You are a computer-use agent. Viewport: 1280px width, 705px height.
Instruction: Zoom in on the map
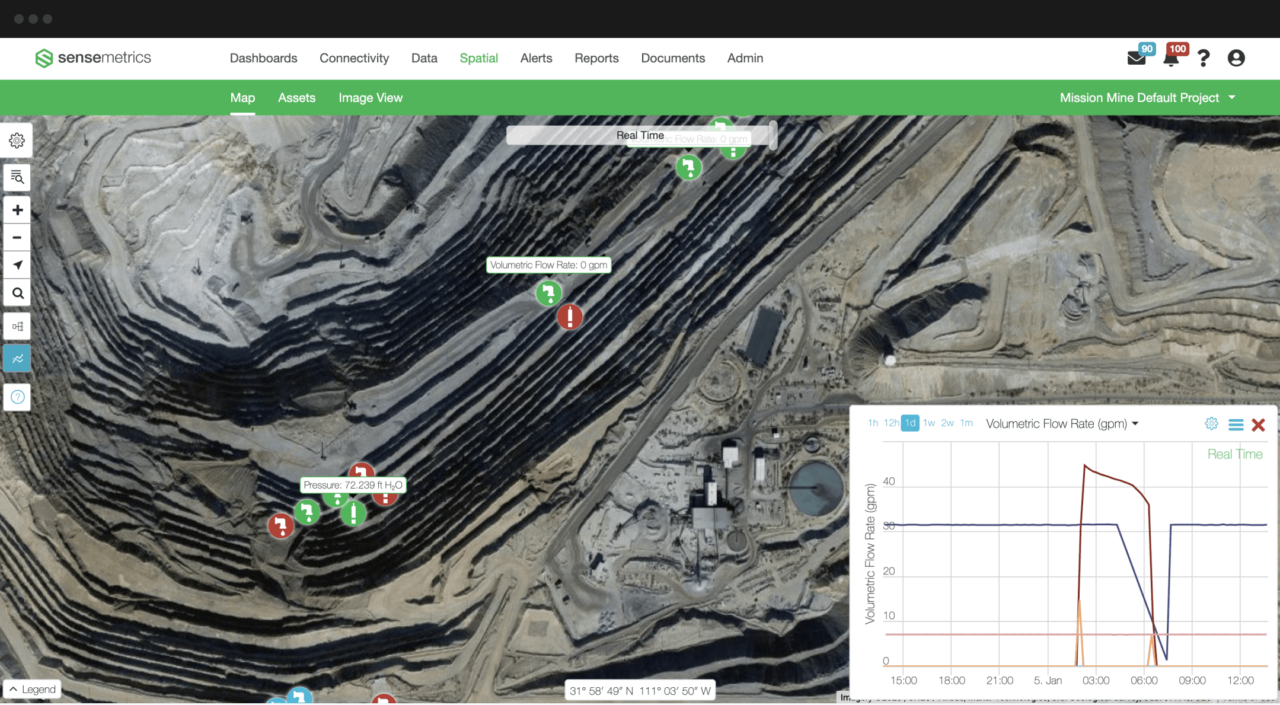point(16,210)
